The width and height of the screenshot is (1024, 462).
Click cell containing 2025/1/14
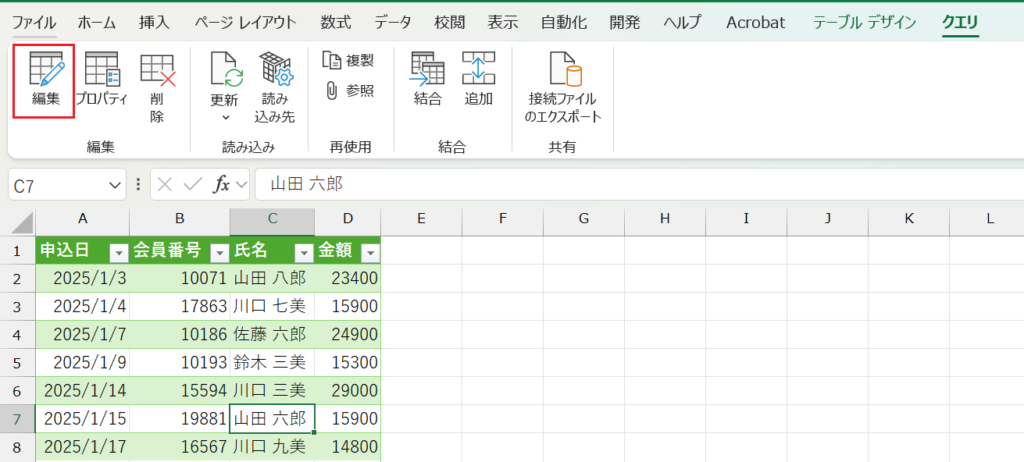[82, 391]
